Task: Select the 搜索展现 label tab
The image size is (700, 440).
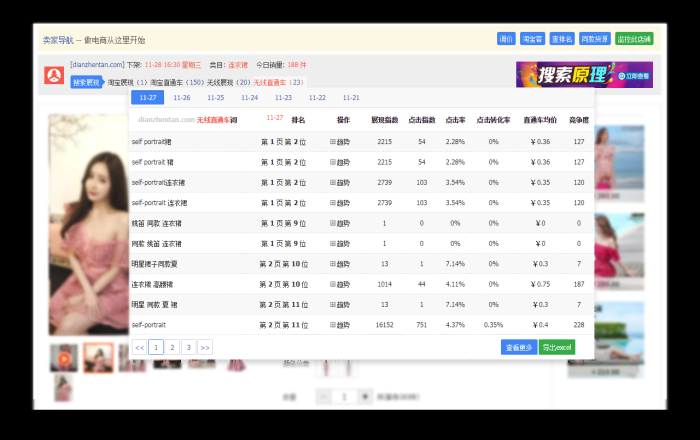Action: click(86, 83)
